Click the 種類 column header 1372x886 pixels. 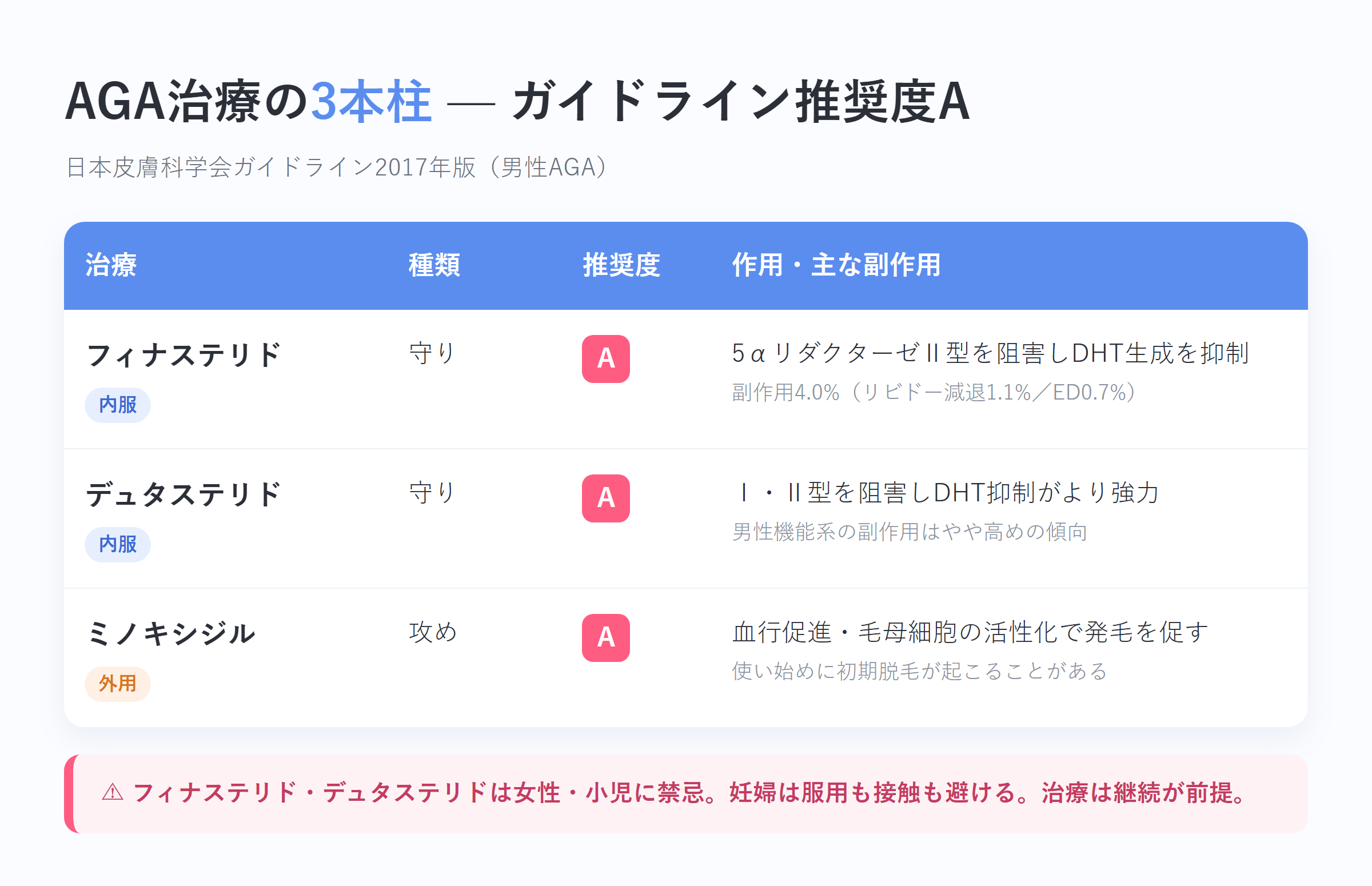pos(434,265)
